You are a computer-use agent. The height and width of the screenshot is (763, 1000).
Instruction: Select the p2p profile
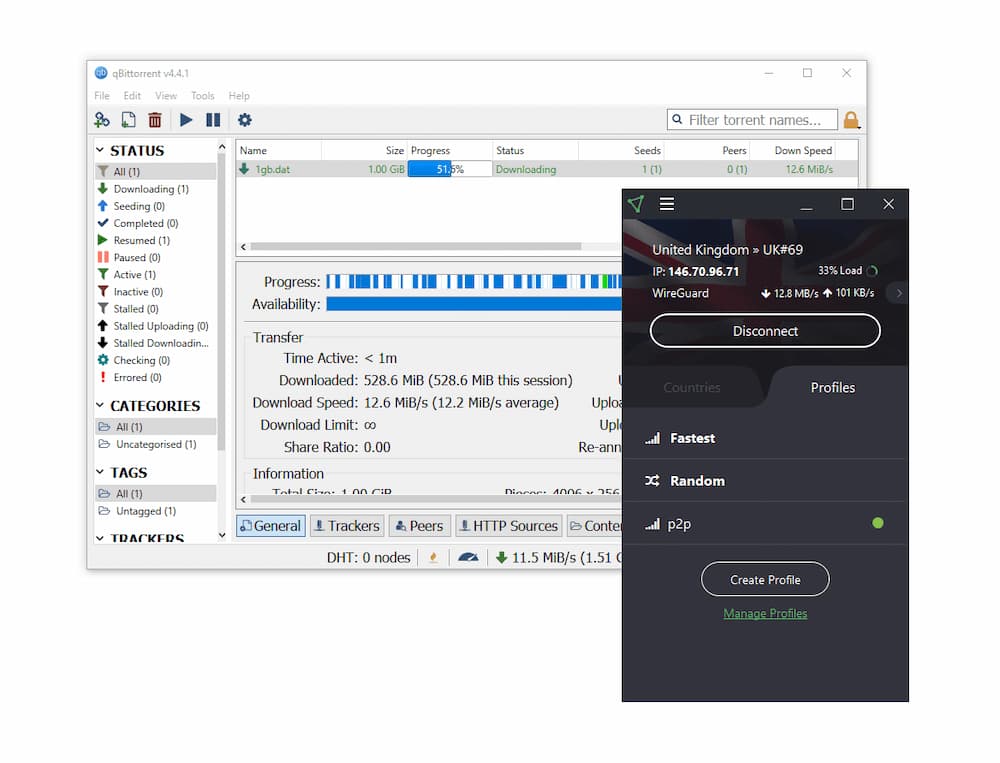[x=765, y=524]
